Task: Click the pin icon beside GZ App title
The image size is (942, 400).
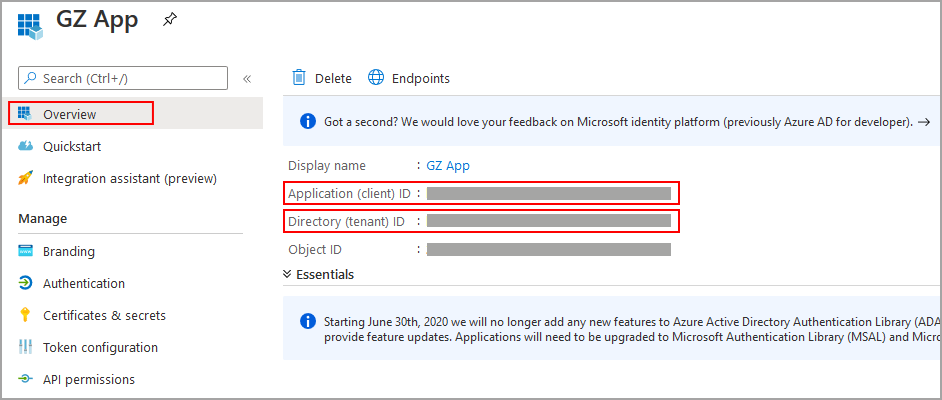Action: click(x=170, y=21)
